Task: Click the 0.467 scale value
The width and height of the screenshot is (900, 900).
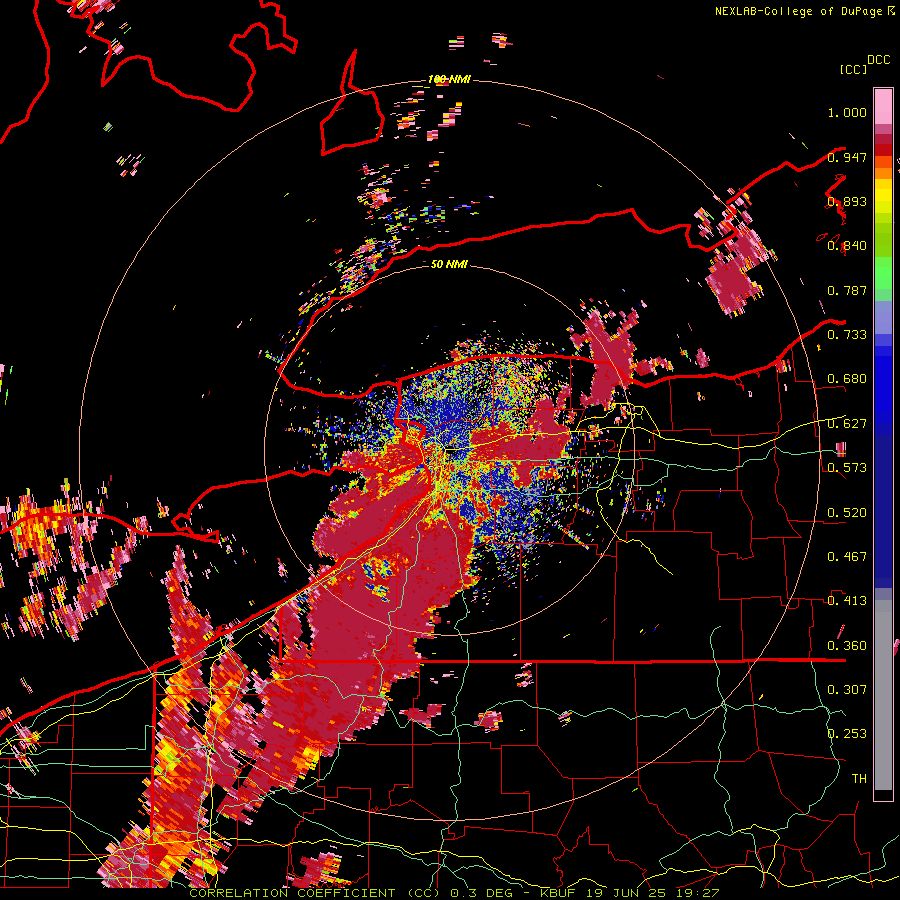Action: [847, 557]
